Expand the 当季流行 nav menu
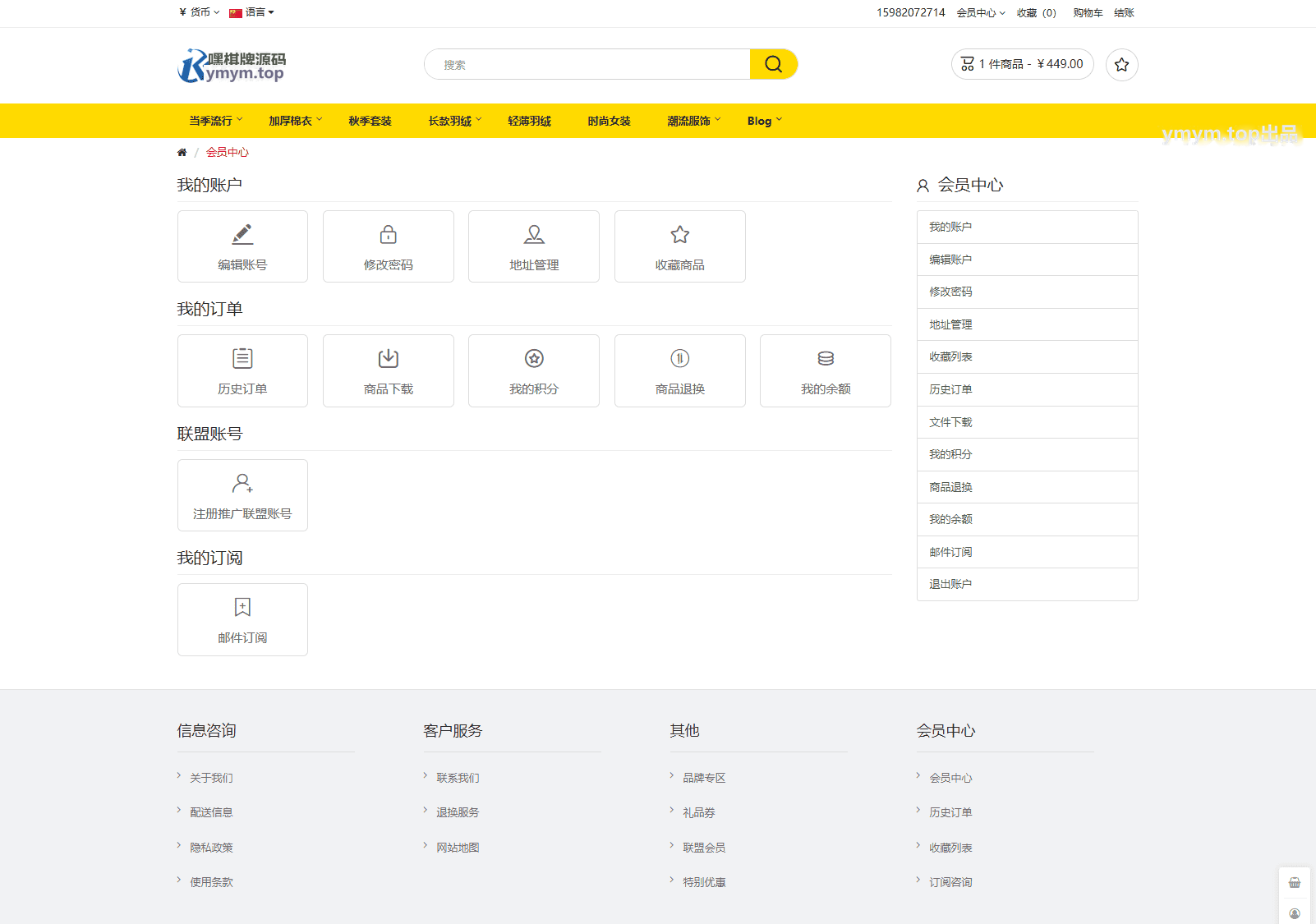1316x924 pixels. pyautogui.click(x=216, y=121)
